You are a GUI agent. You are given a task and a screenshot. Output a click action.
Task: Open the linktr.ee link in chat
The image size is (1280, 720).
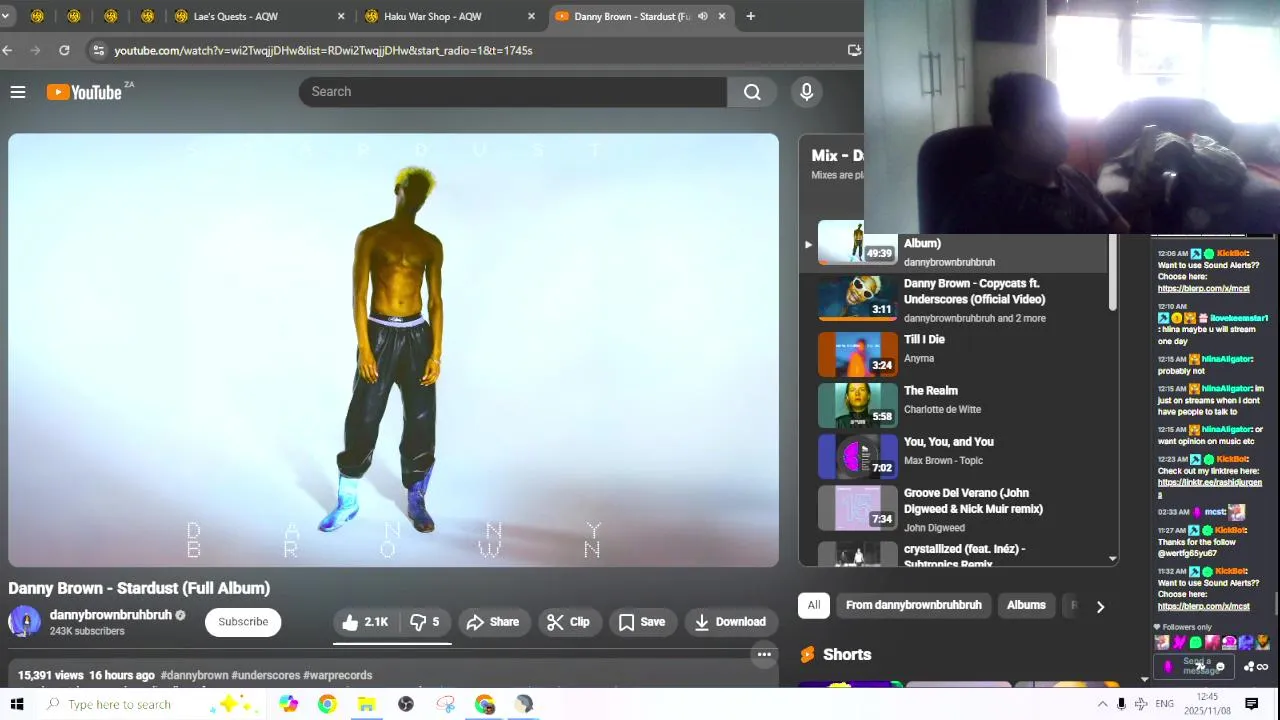point(1209,487)
